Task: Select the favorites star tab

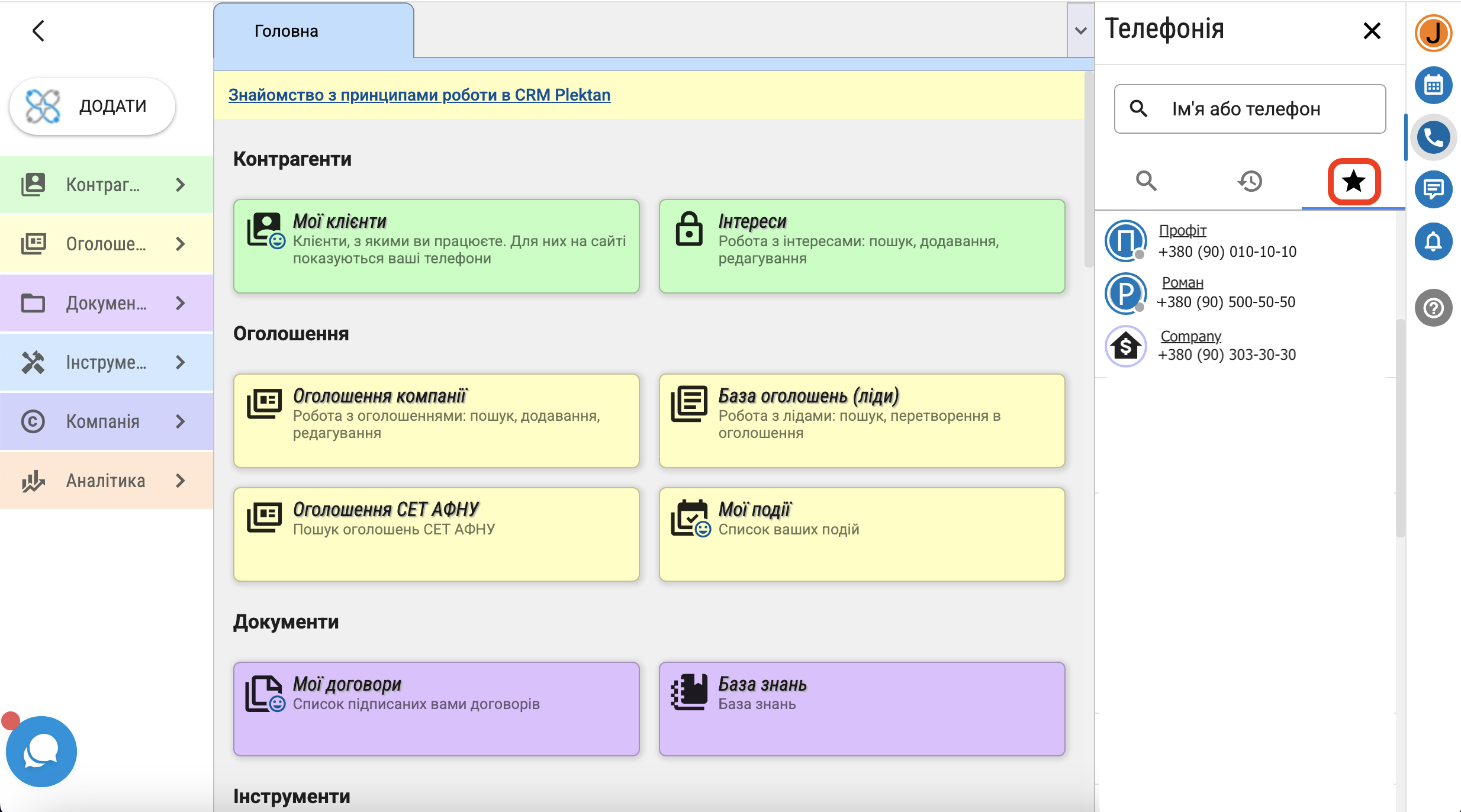Action: click(1353, 181)
